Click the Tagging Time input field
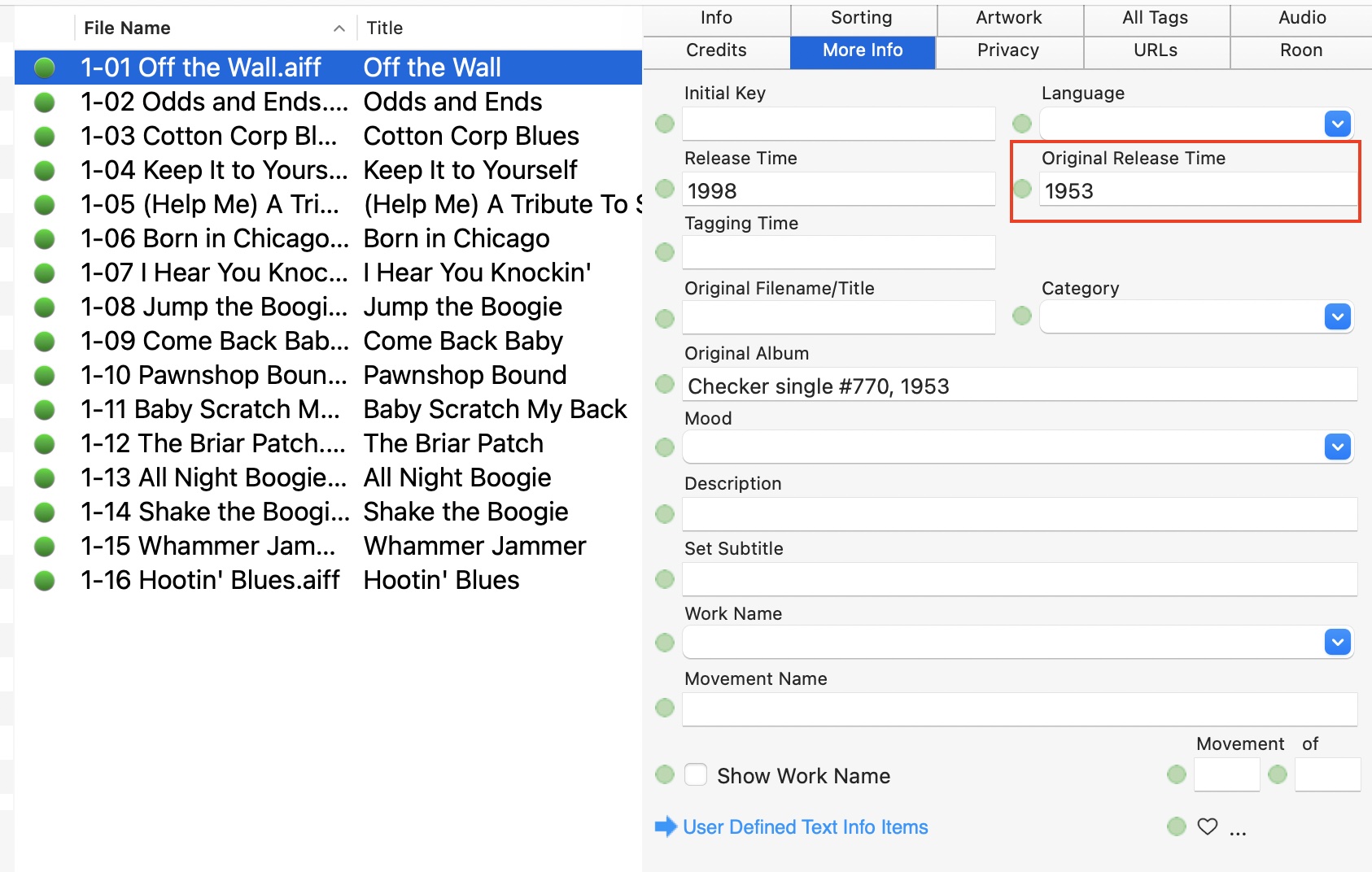Viewport: 1372px width, 872px height. point(839,252)
